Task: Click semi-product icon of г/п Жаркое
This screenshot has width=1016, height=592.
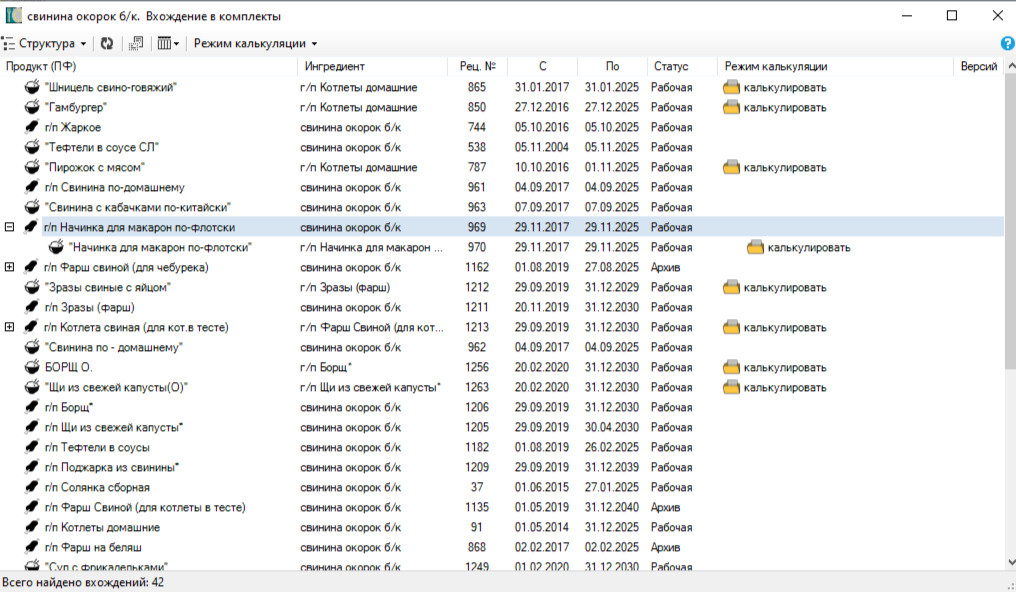Action: pos(32,127)
